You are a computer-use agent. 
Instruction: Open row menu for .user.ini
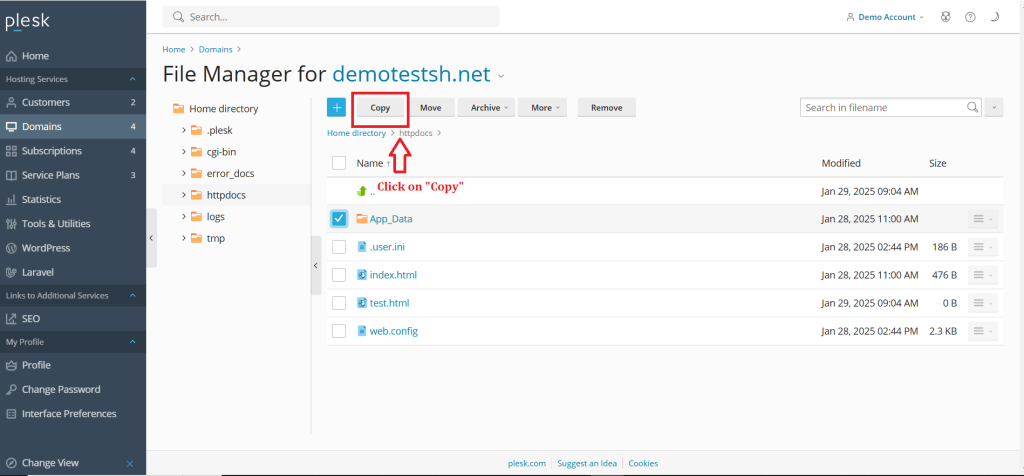coord(982,247)
